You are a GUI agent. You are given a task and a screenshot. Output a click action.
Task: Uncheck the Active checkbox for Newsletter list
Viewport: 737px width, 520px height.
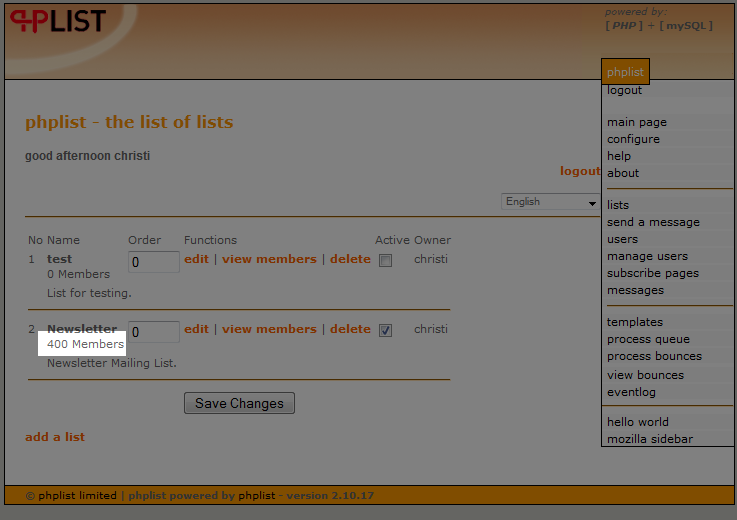(x=385, y=331)
